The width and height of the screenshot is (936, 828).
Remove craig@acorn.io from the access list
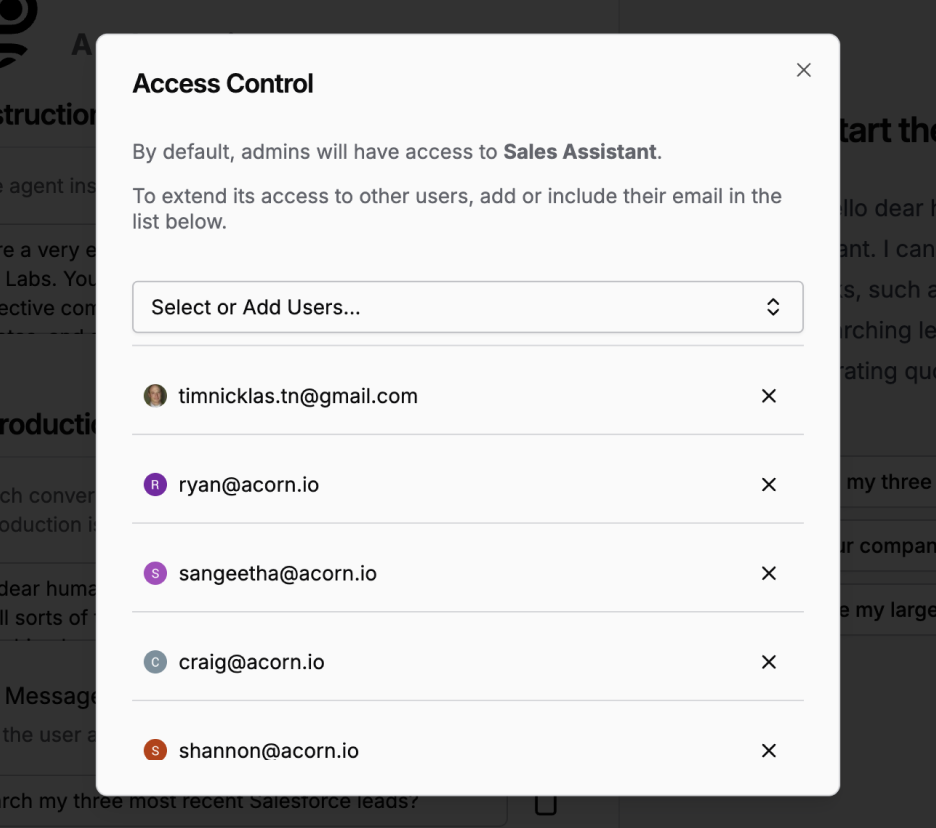(x=768, y=662)
